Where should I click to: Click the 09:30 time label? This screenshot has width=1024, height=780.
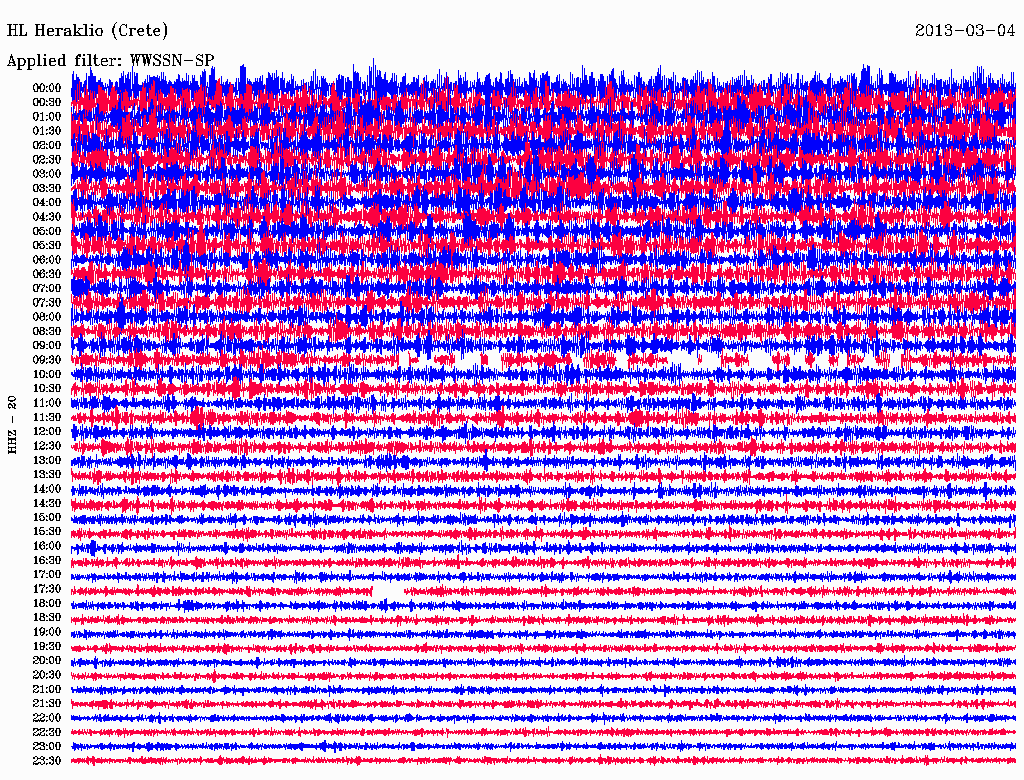pyautogui.click(x=47, y=360)
